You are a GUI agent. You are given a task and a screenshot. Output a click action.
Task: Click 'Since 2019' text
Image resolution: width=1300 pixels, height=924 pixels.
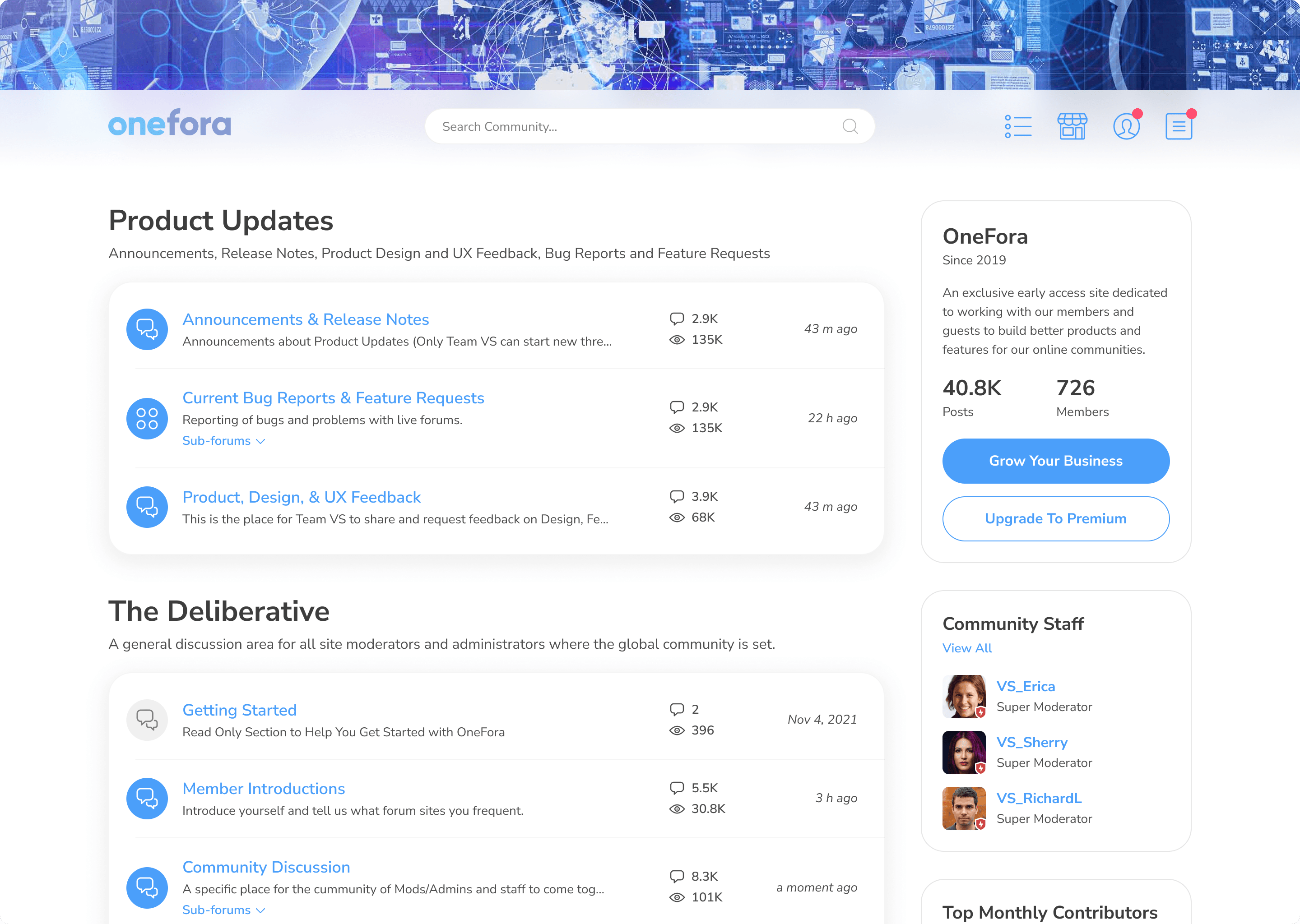point(974,260)
